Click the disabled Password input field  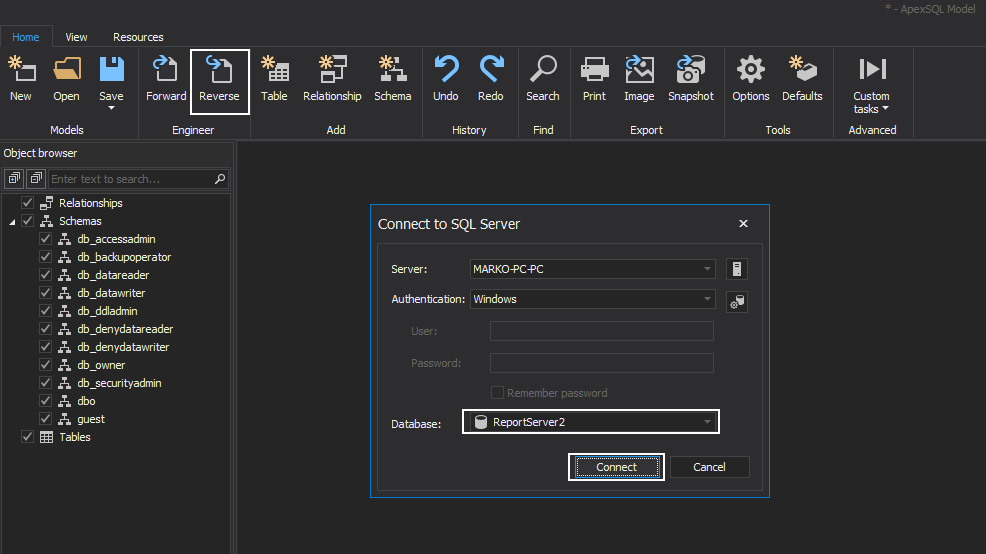(x=602, y=363)
